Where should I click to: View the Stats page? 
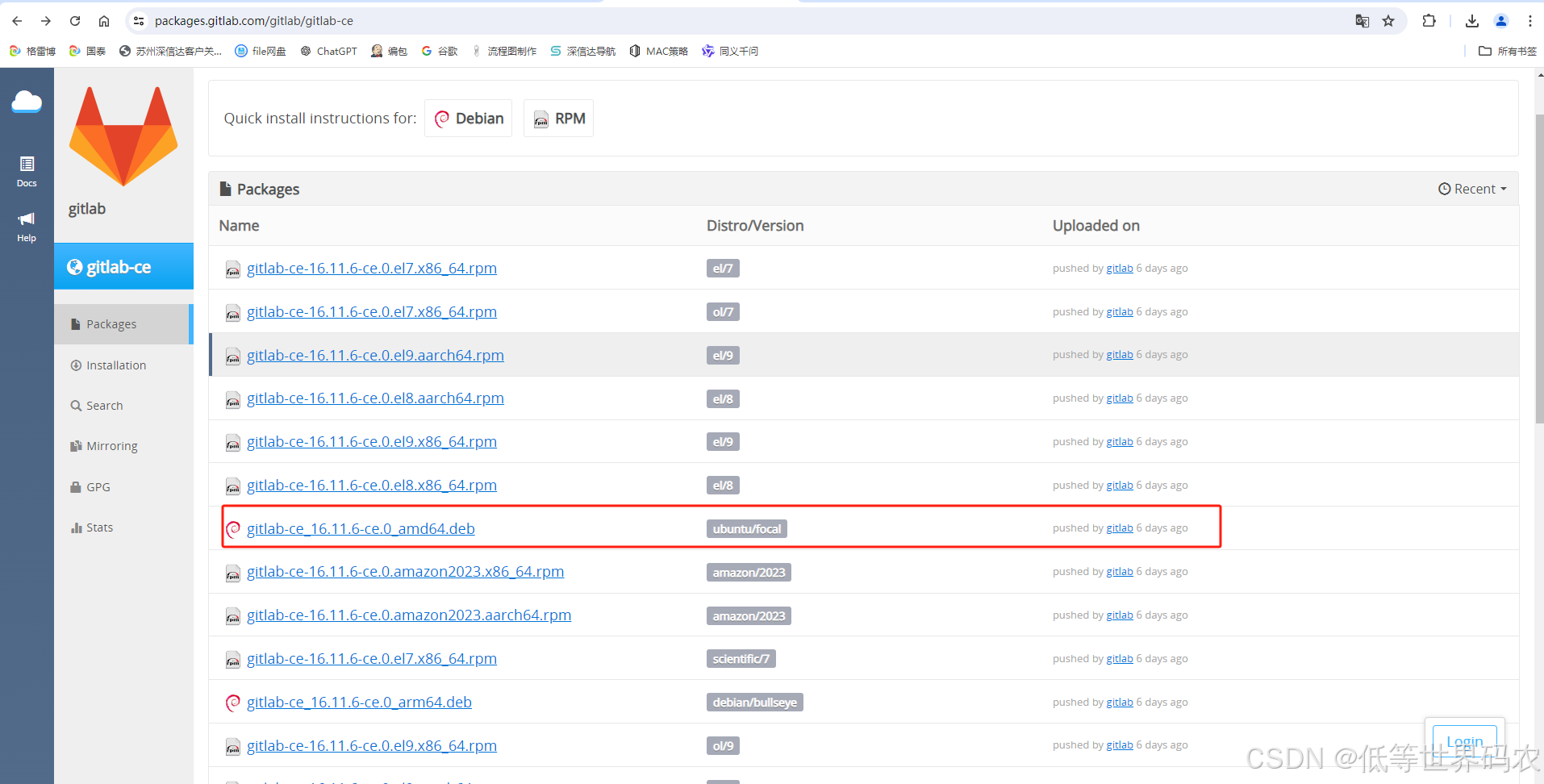click(x=99, y=527)
